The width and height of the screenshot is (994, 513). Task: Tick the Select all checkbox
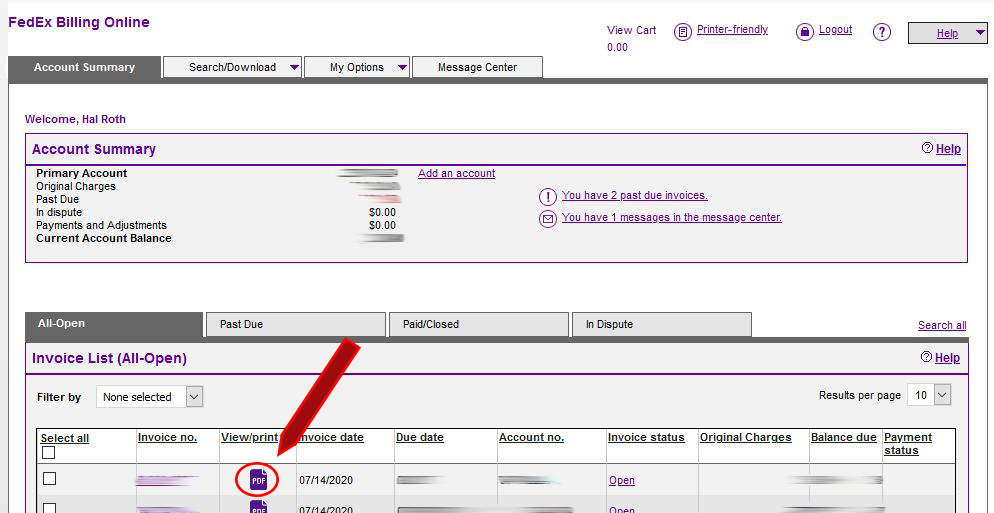[48, 452]
